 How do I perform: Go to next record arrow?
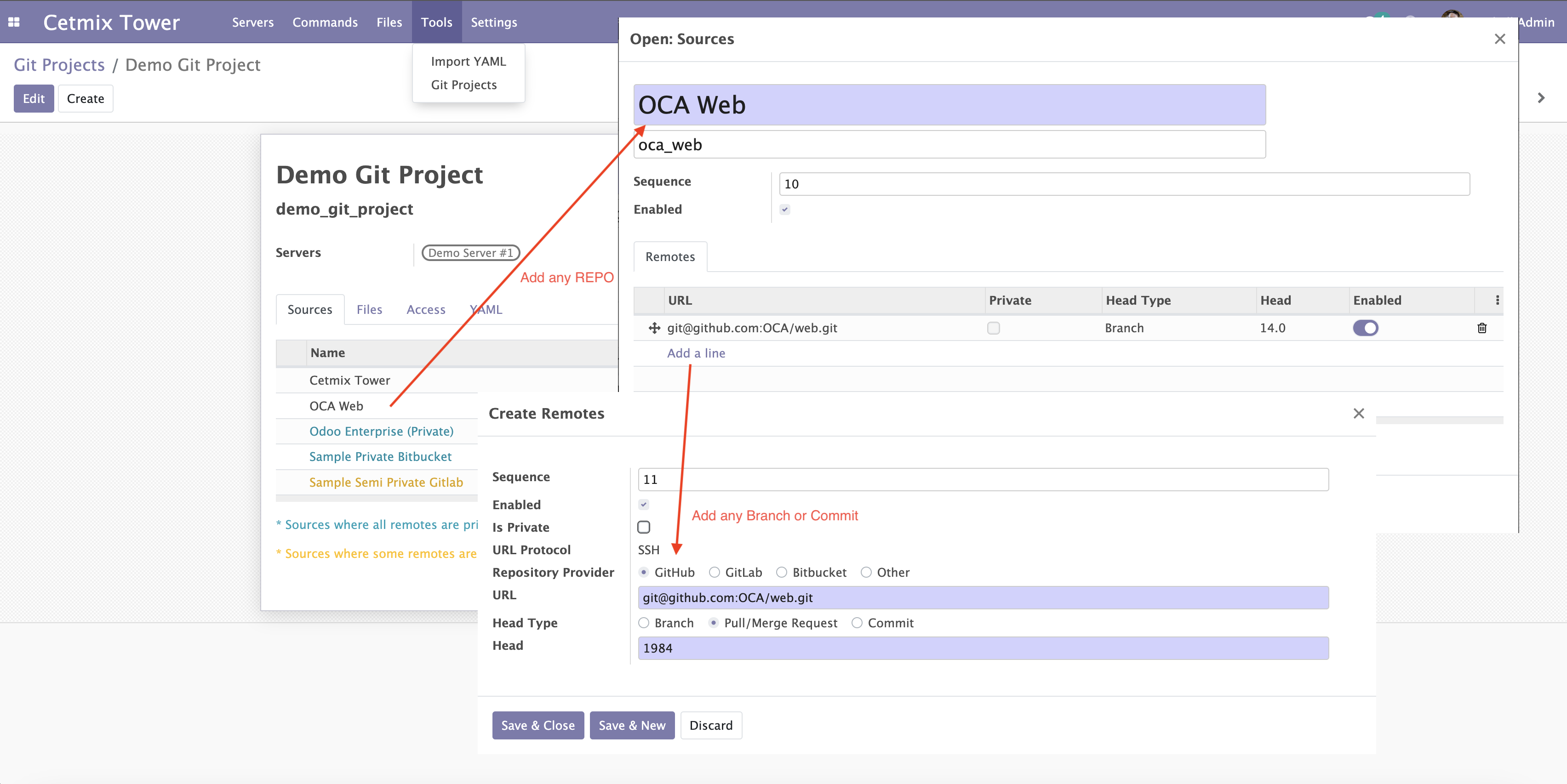pyautogui.click(x=1541, y=98)
